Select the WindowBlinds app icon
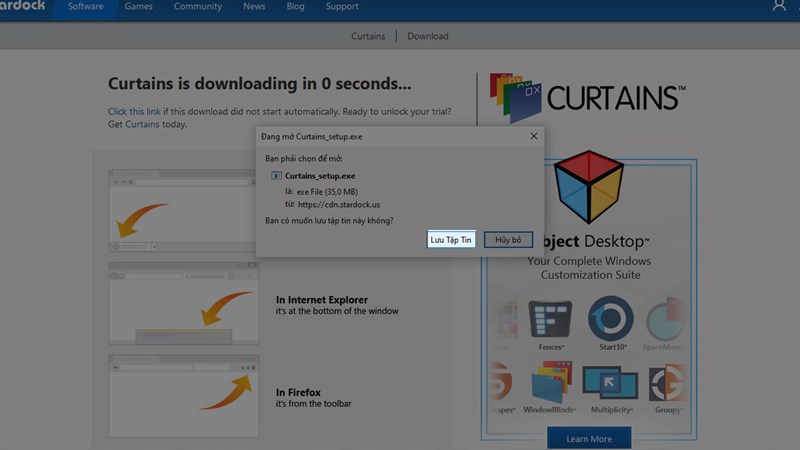 coord(550,383)
